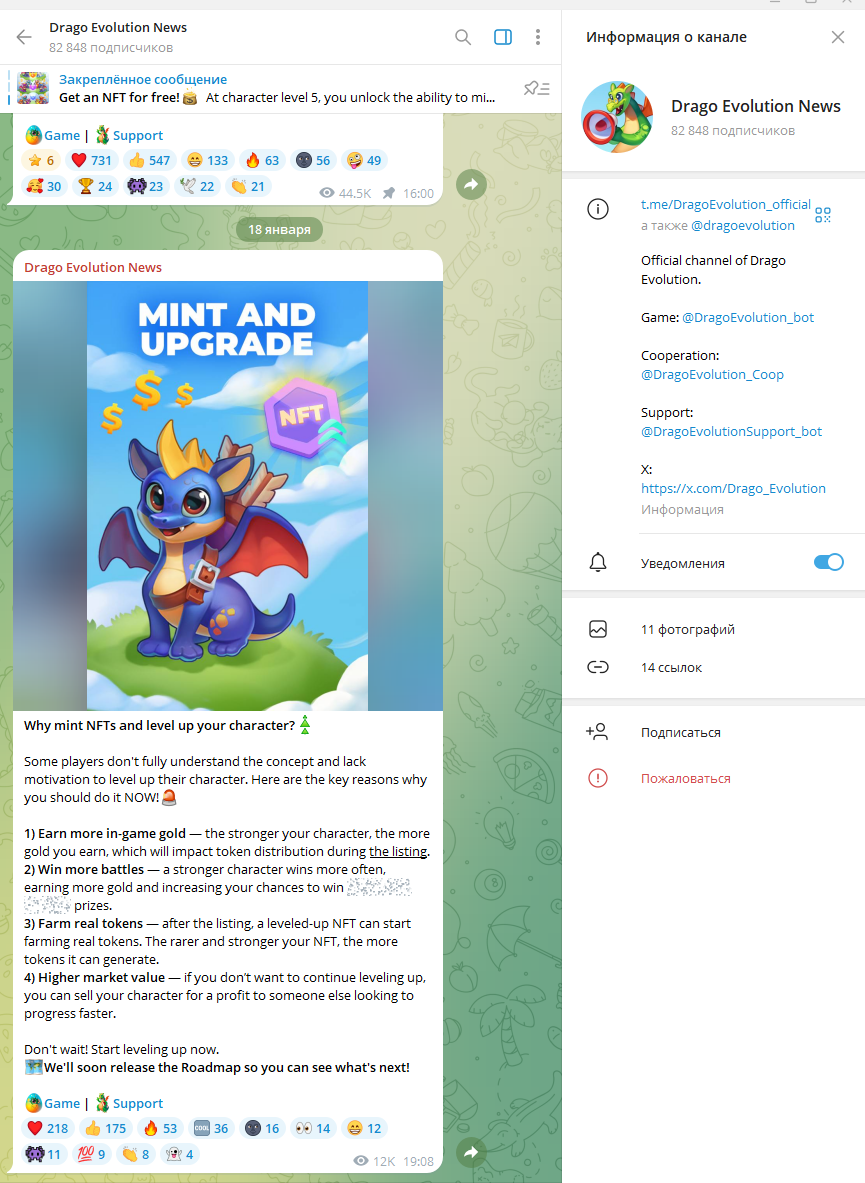Add 100 reaction with 9 count

pos(92,1154)
